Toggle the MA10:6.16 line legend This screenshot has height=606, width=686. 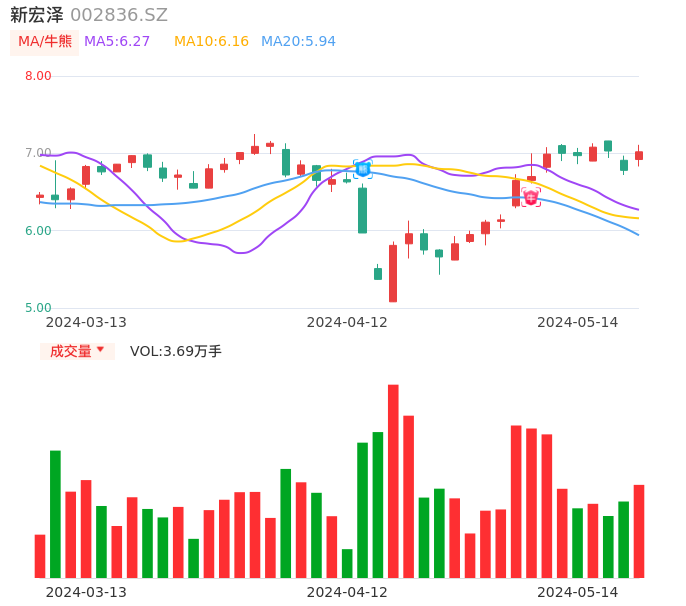pyautogui.click(x=211, y=41)
